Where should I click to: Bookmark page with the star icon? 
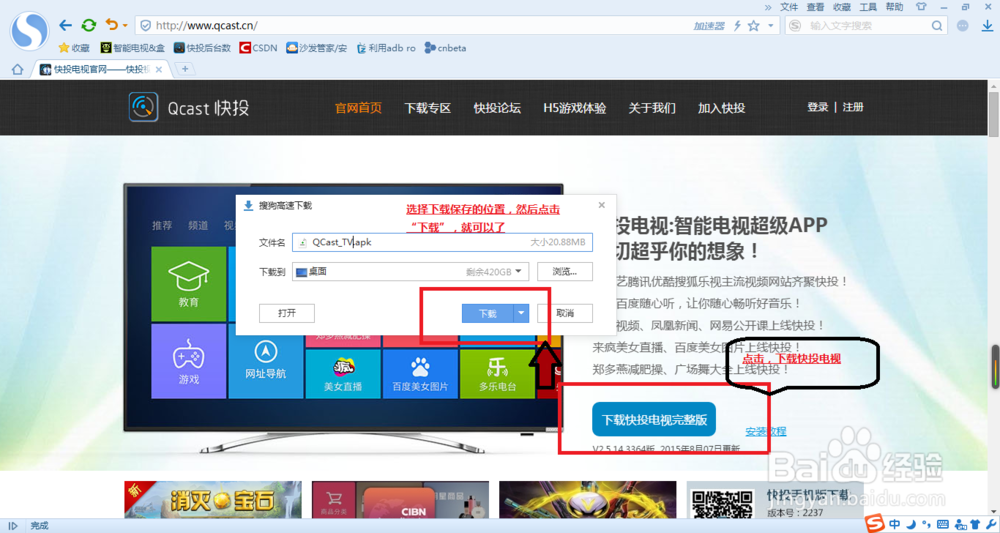[754, 26]
